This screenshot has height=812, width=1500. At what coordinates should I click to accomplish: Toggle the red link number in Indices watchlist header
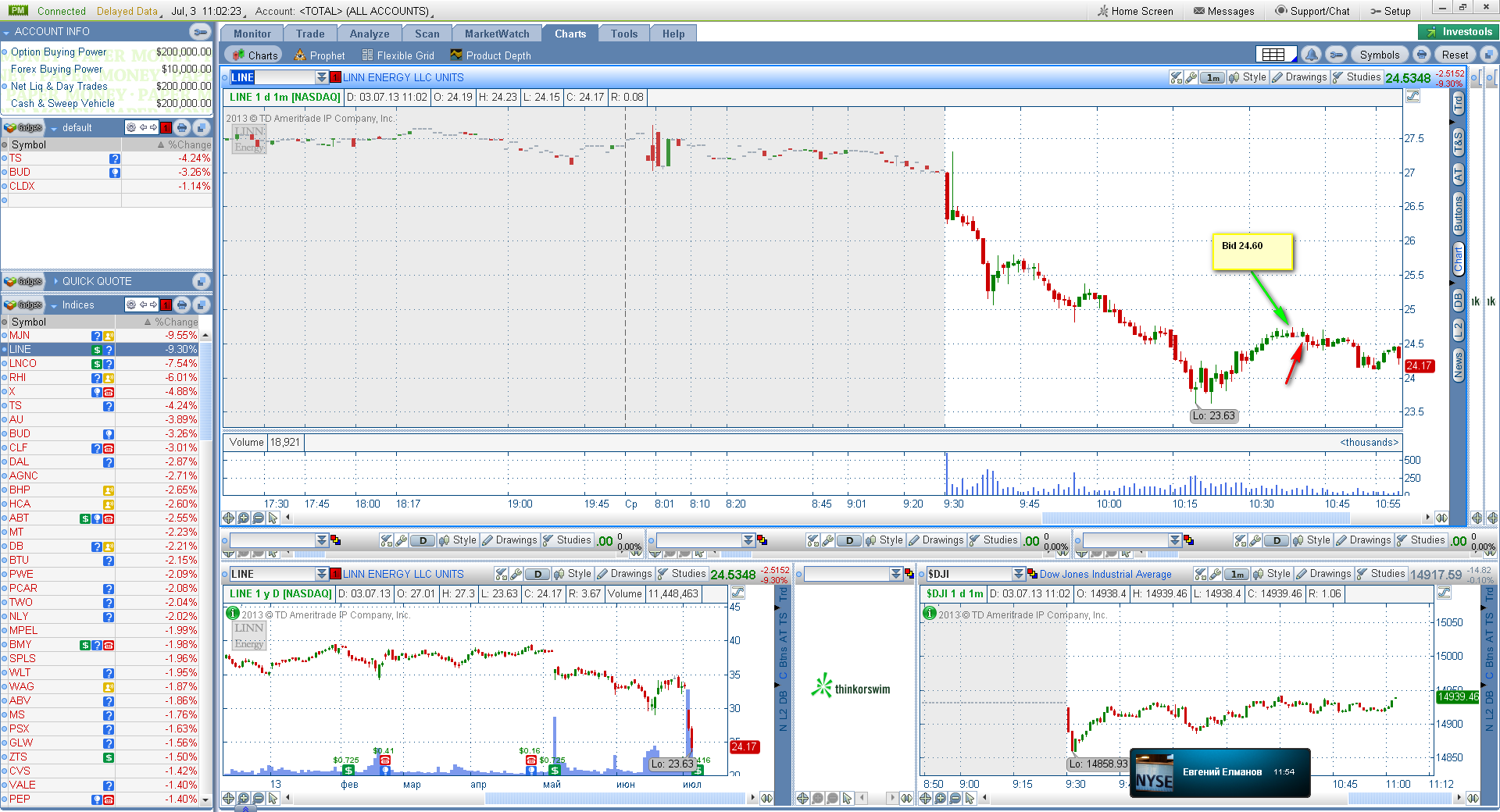point(166,305)
